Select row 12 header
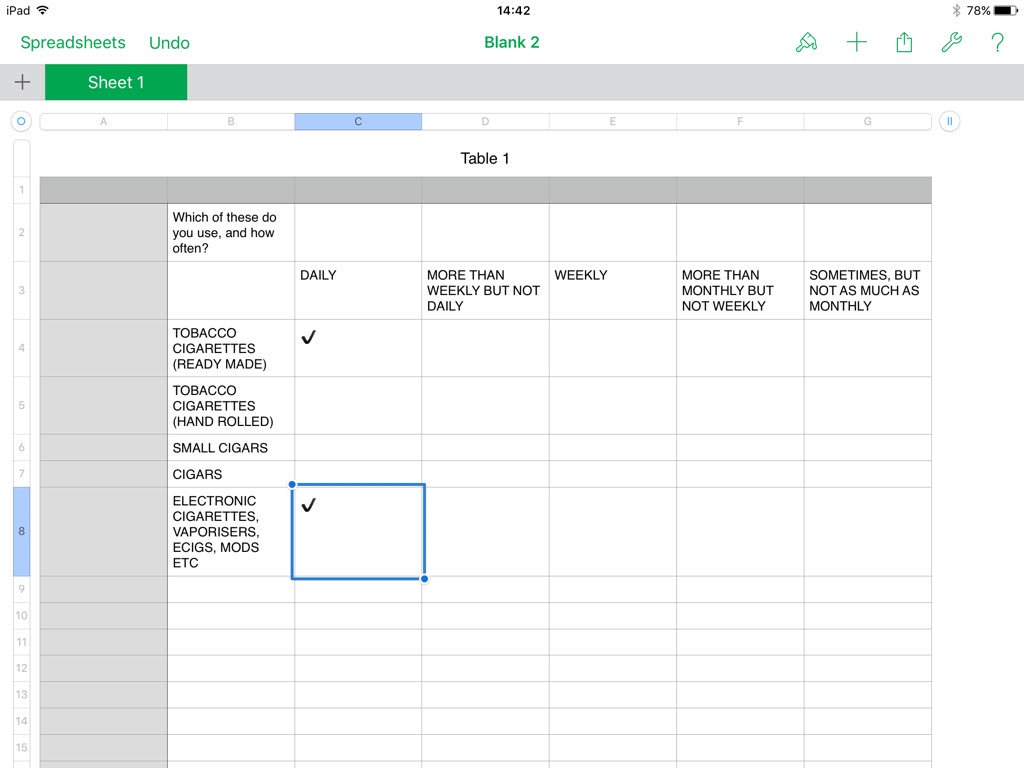The width and height of the screenshot is (1024, 768). (22, 668)
